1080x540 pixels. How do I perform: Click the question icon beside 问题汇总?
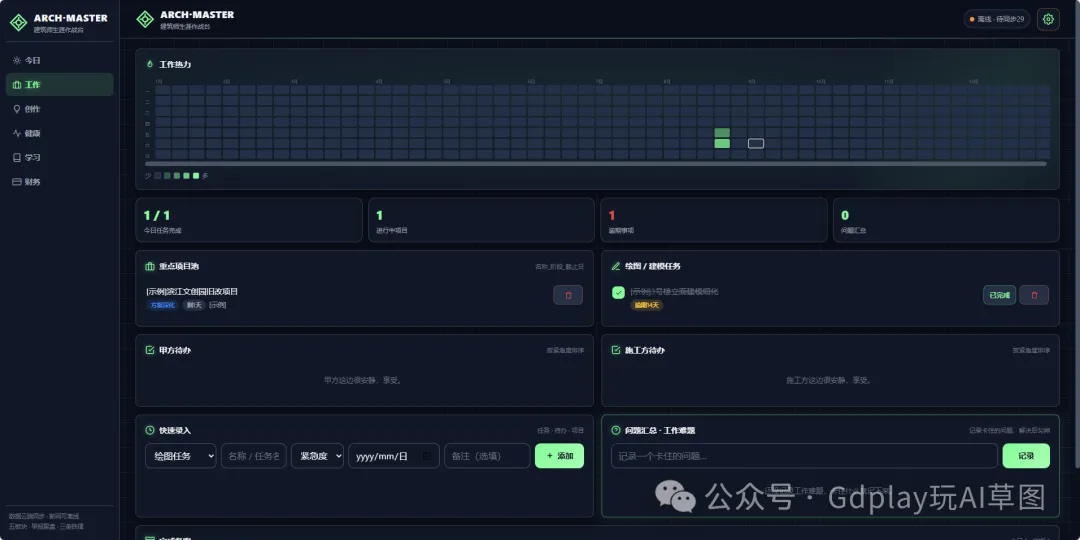[616, 430]
